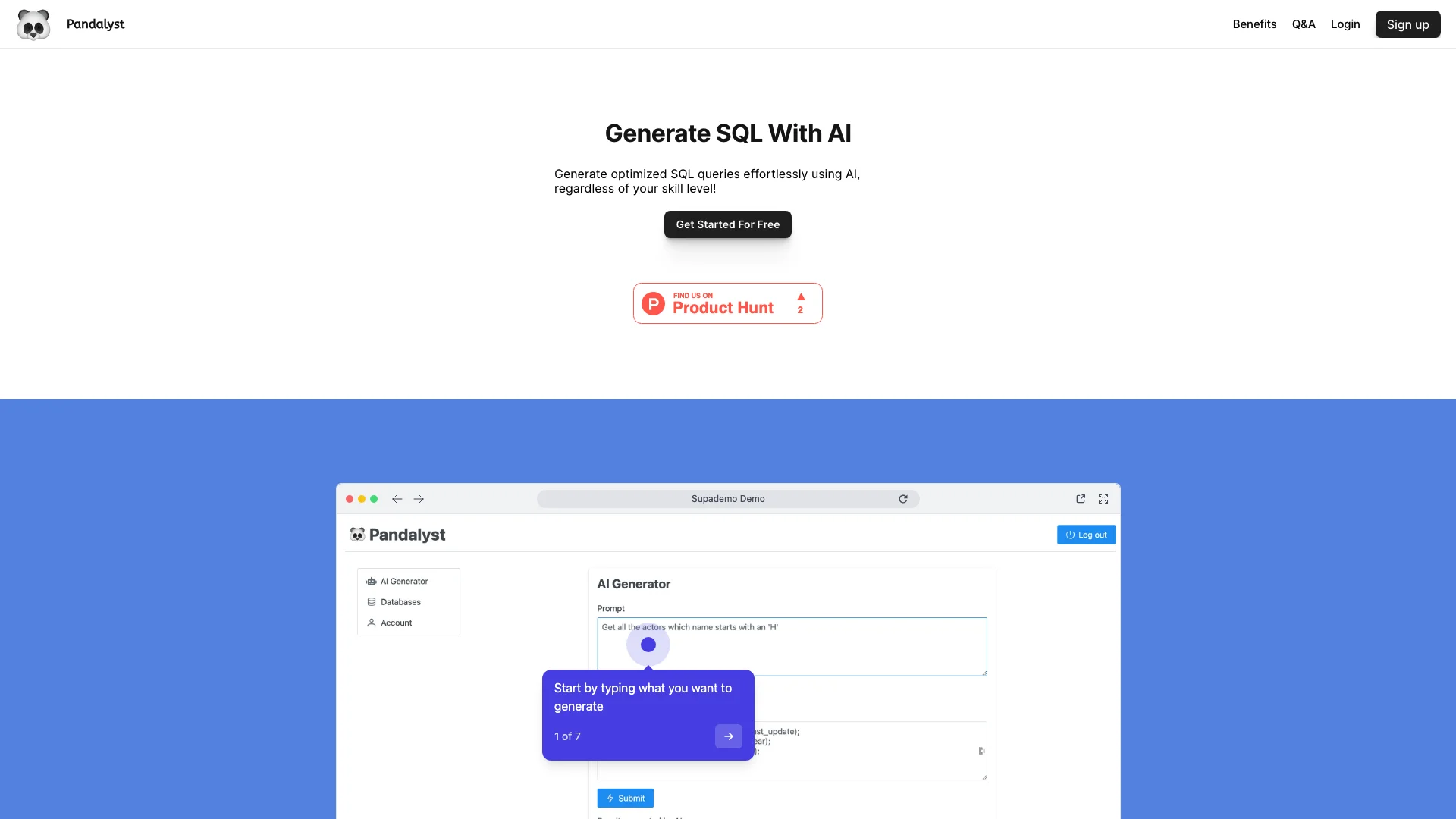Select the Benefits navigation item
The image size is (1456, 819).
pos(1254,24)
